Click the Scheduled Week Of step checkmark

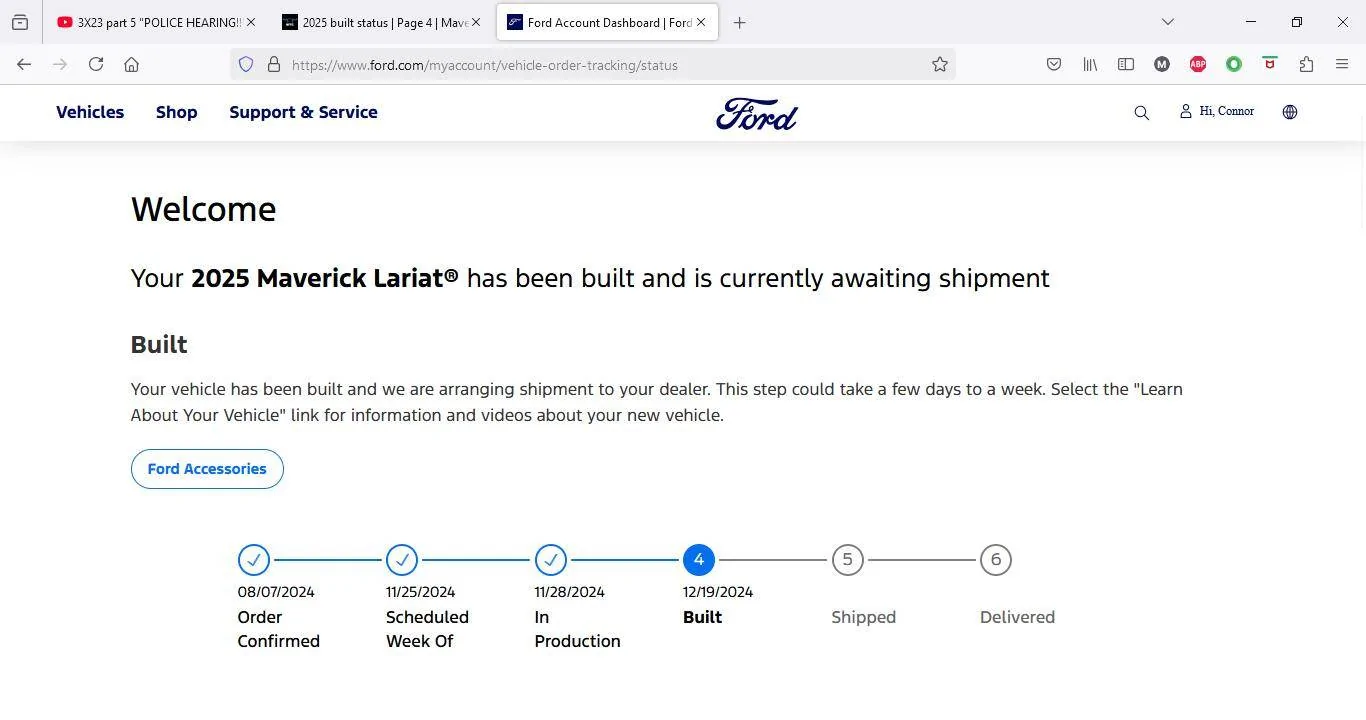[402, 560]
